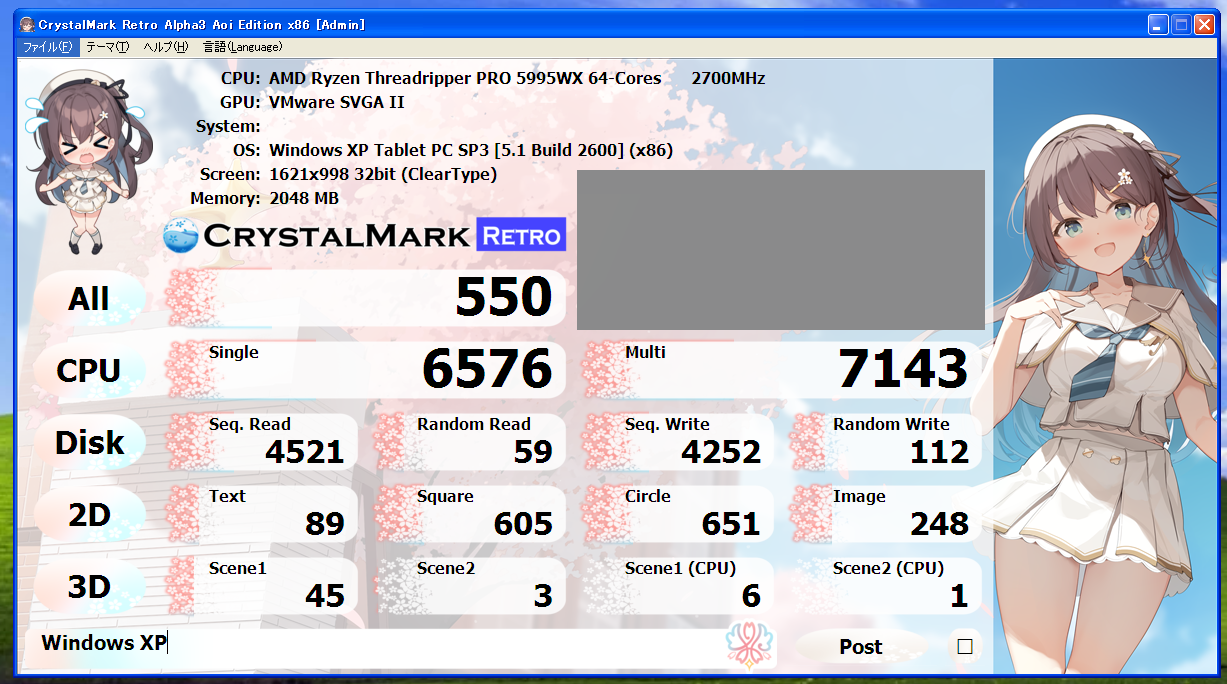Select the CPU Single score 6576
This screenshot has width=1227, height=684.
(x=487, y=370)
